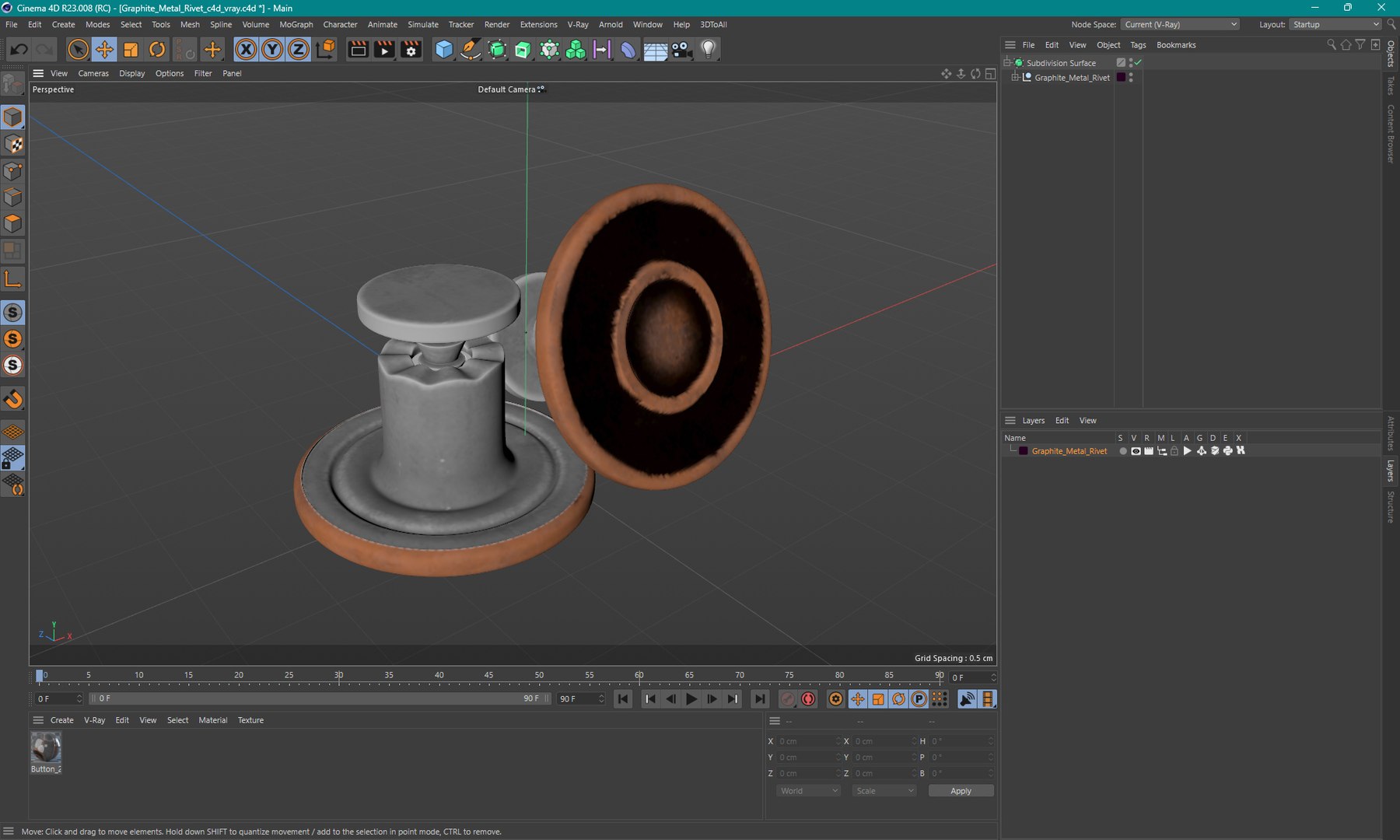Click Render to Picture Viewer icon
The height and width of the screenshot is (840, 1400).
[384, 50]
